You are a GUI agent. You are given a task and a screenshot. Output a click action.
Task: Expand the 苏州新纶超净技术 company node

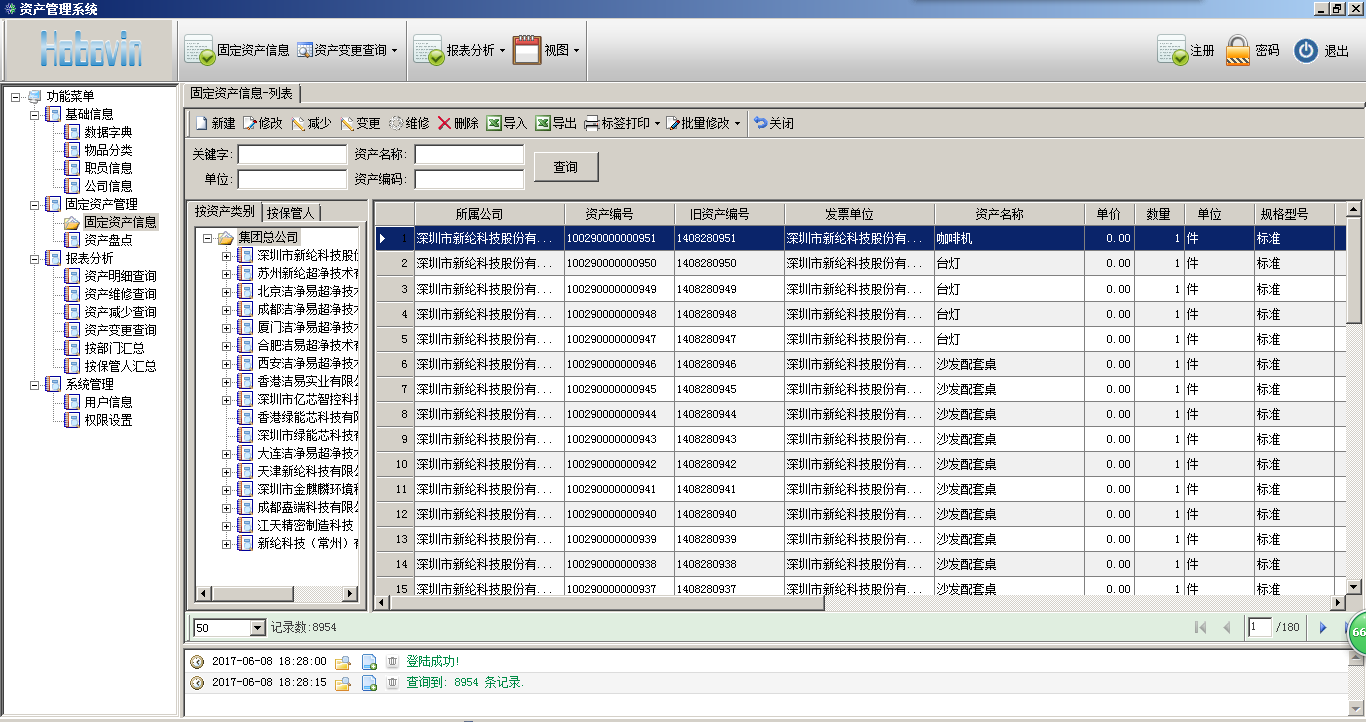226,273
